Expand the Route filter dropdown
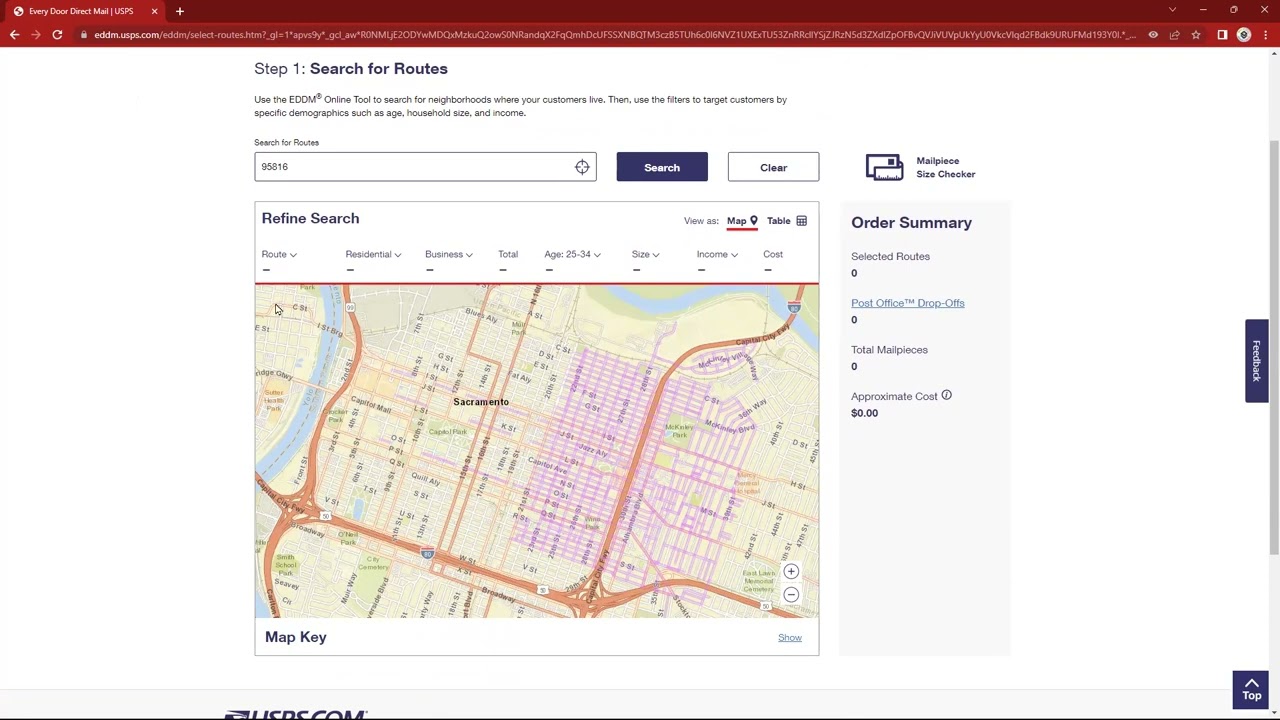1280x720 pixels. [x=279, y=254]
